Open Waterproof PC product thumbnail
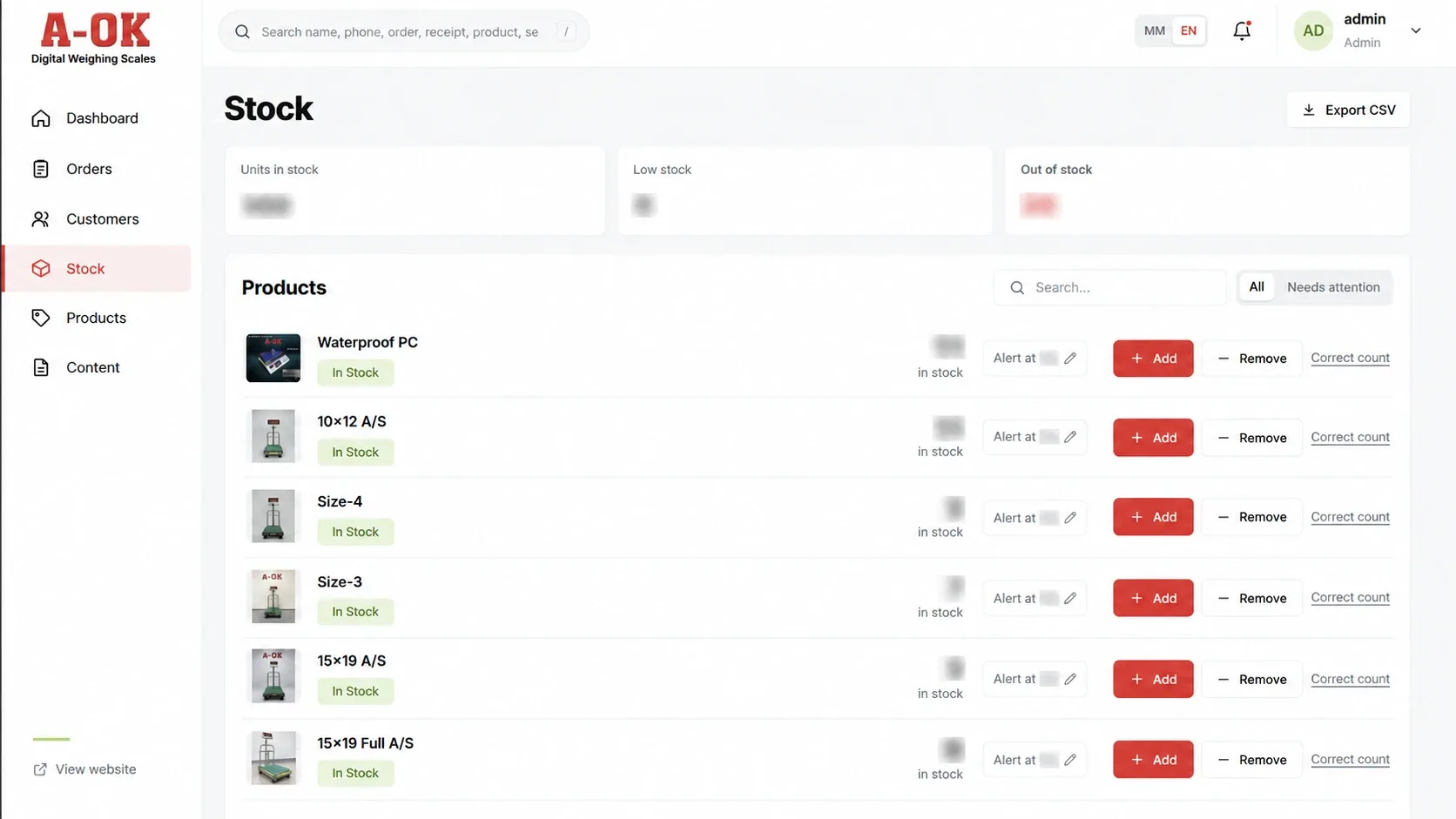 coord(273,358)
